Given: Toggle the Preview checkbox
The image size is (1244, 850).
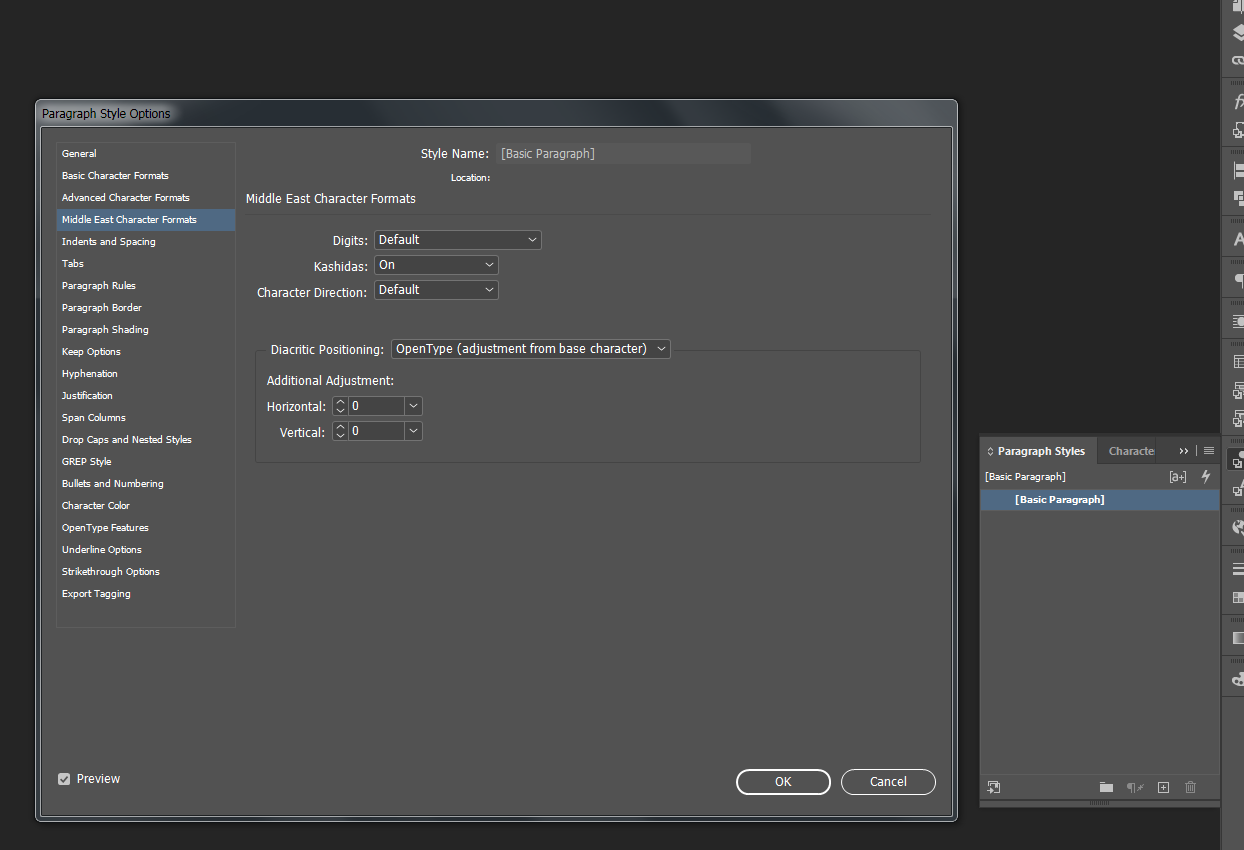Looking at the screenshot, I should click(x=64, y=779).
